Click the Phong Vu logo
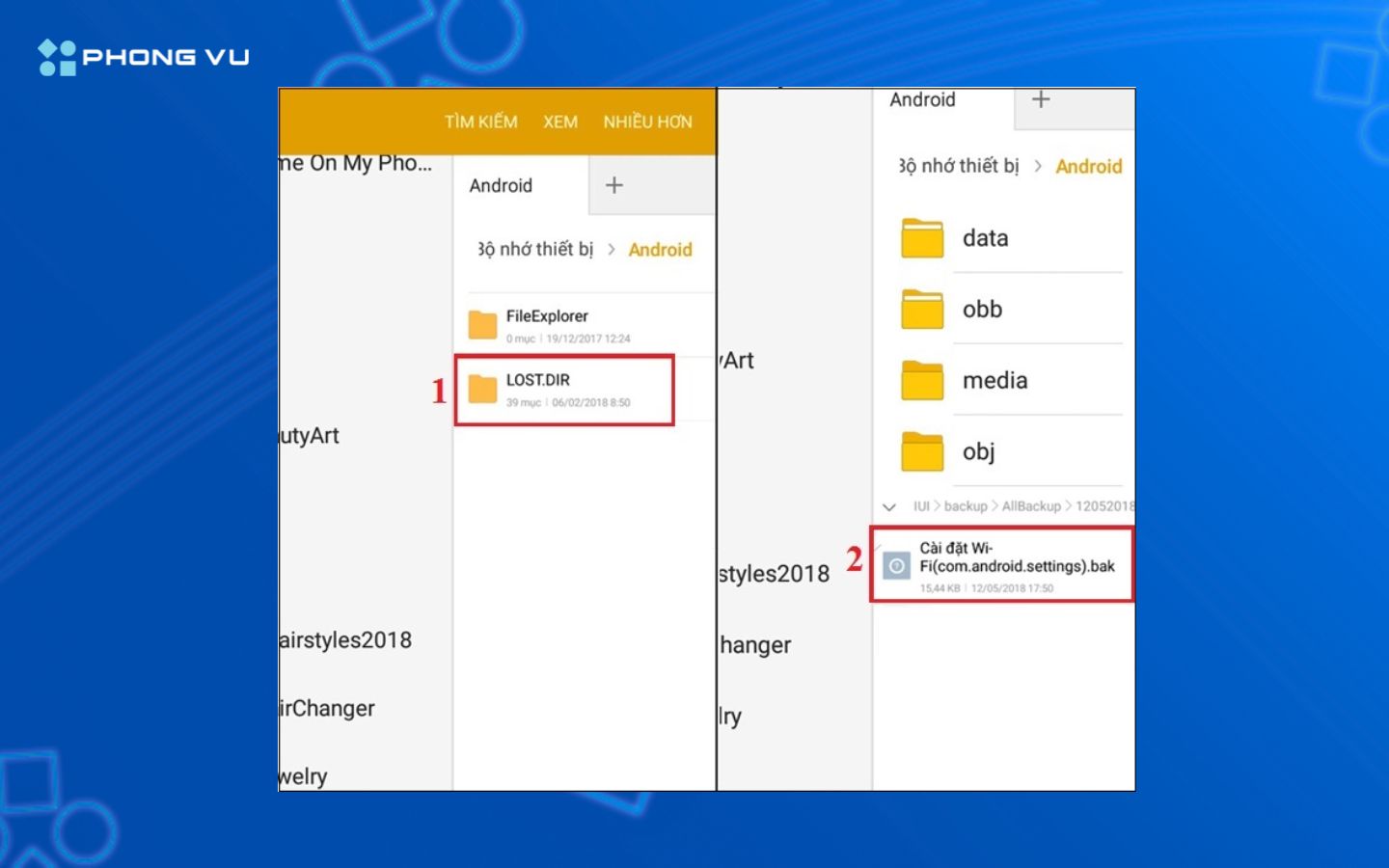This screenshot has height=868, width=1389. [145, 56]
